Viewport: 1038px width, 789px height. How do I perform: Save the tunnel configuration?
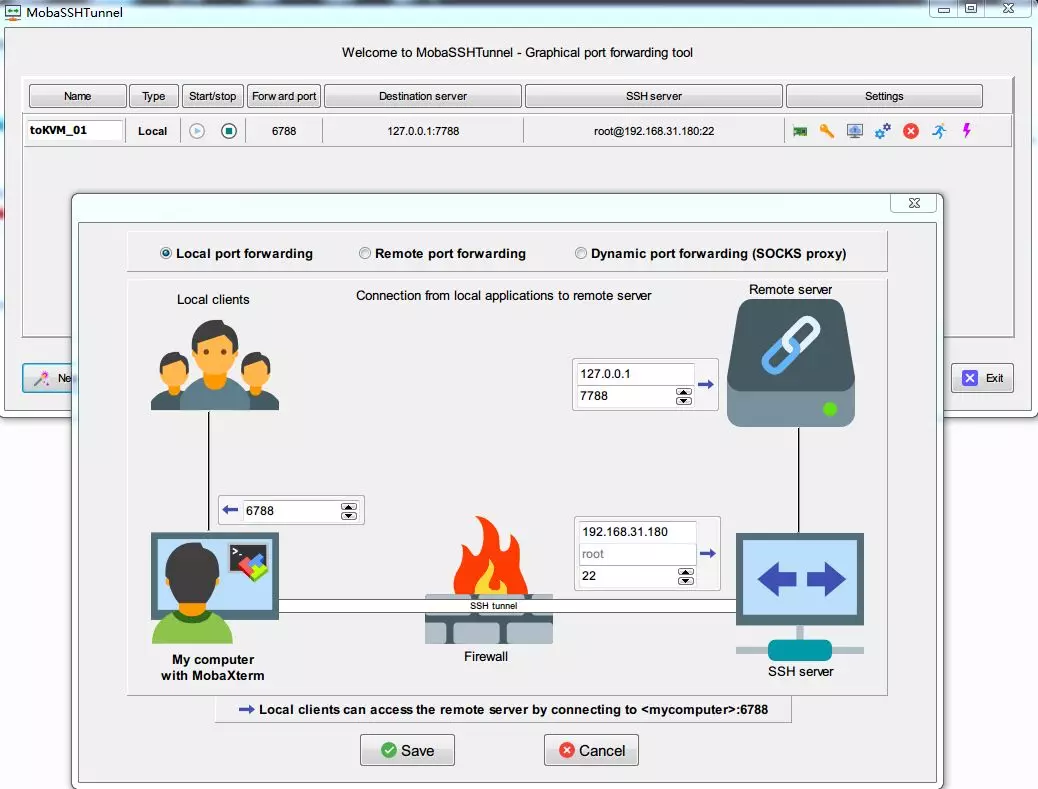(x=407, y=750)
